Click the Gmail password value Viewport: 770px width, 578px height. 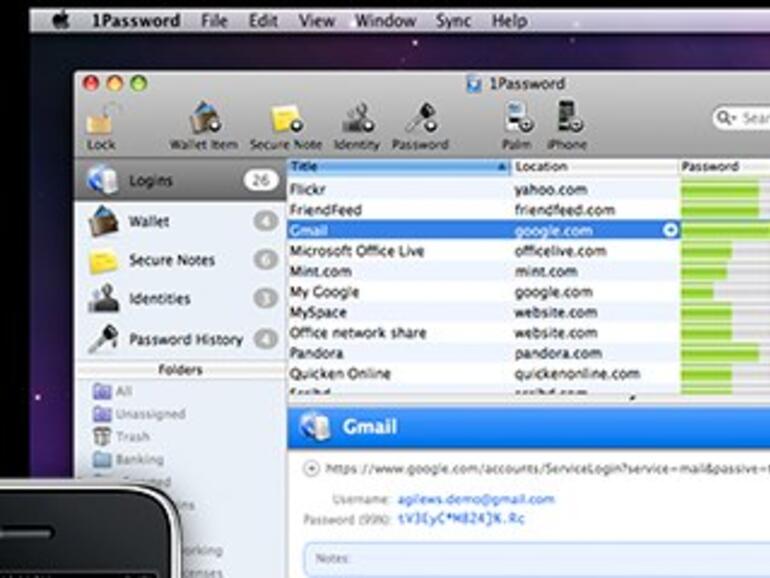[461, 518]
